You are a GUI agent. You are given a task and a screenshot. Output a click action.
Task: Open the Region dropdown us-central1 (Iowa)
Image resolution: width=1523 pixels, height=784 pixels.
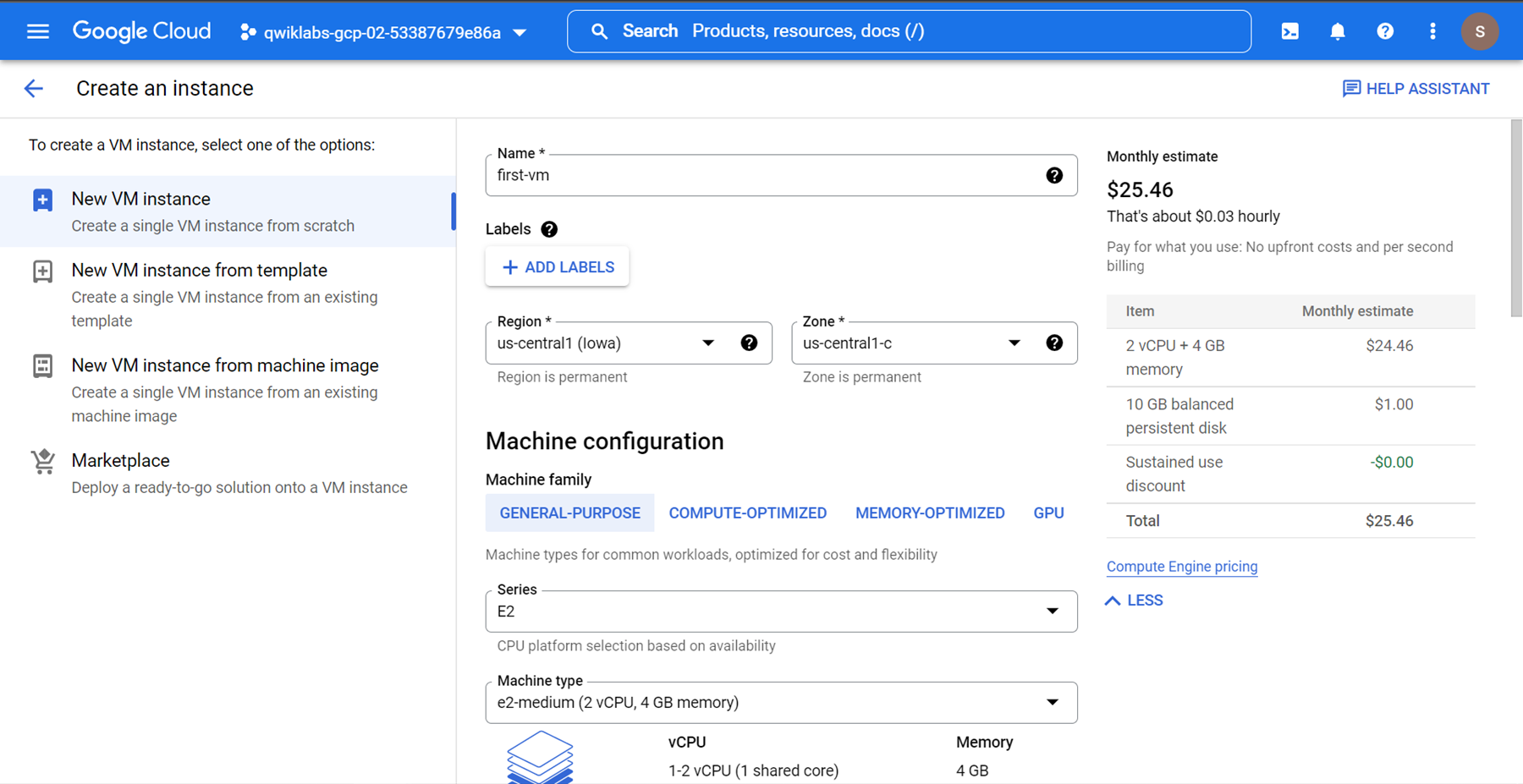629,343
